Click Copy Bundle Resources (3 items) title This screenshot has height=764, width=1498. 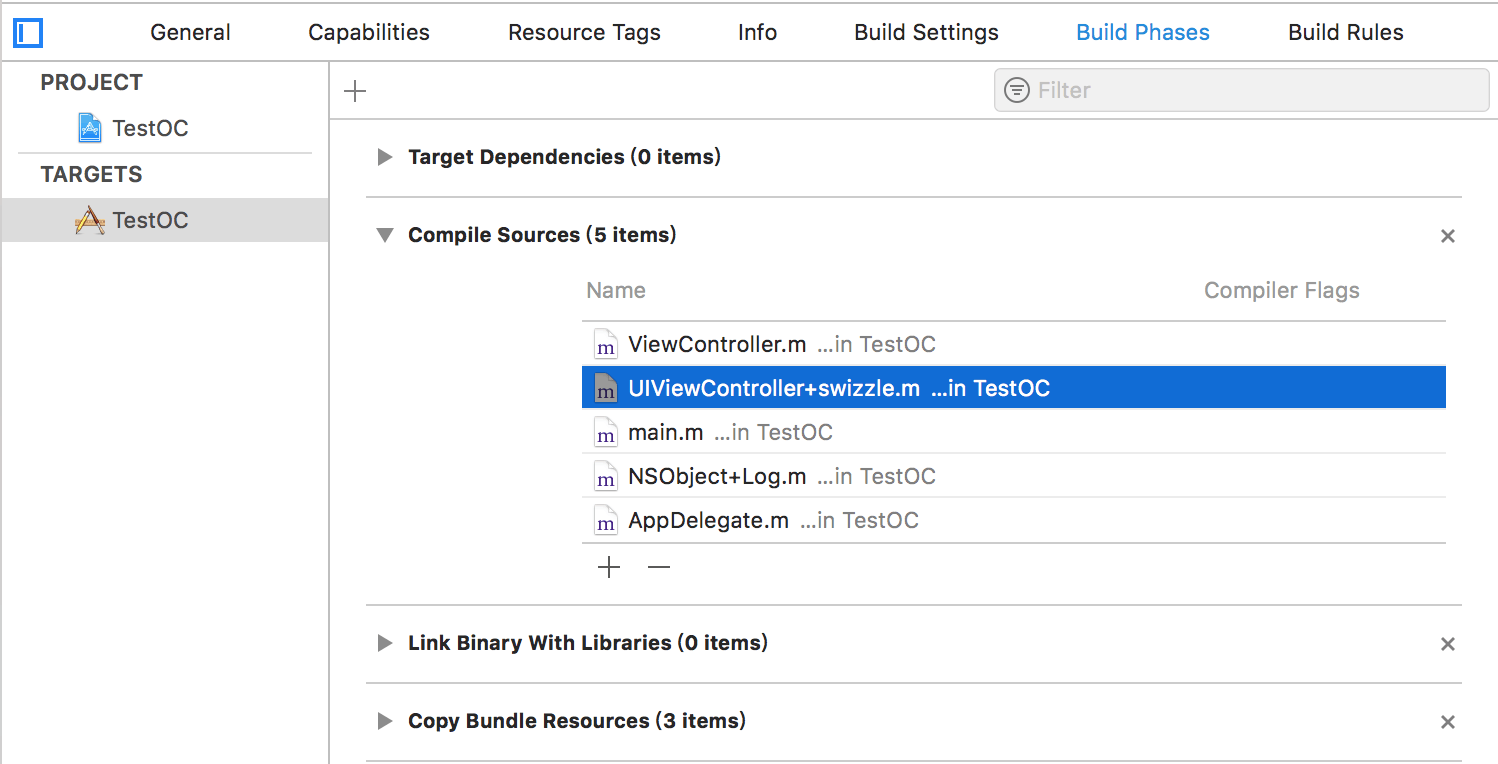577,721
